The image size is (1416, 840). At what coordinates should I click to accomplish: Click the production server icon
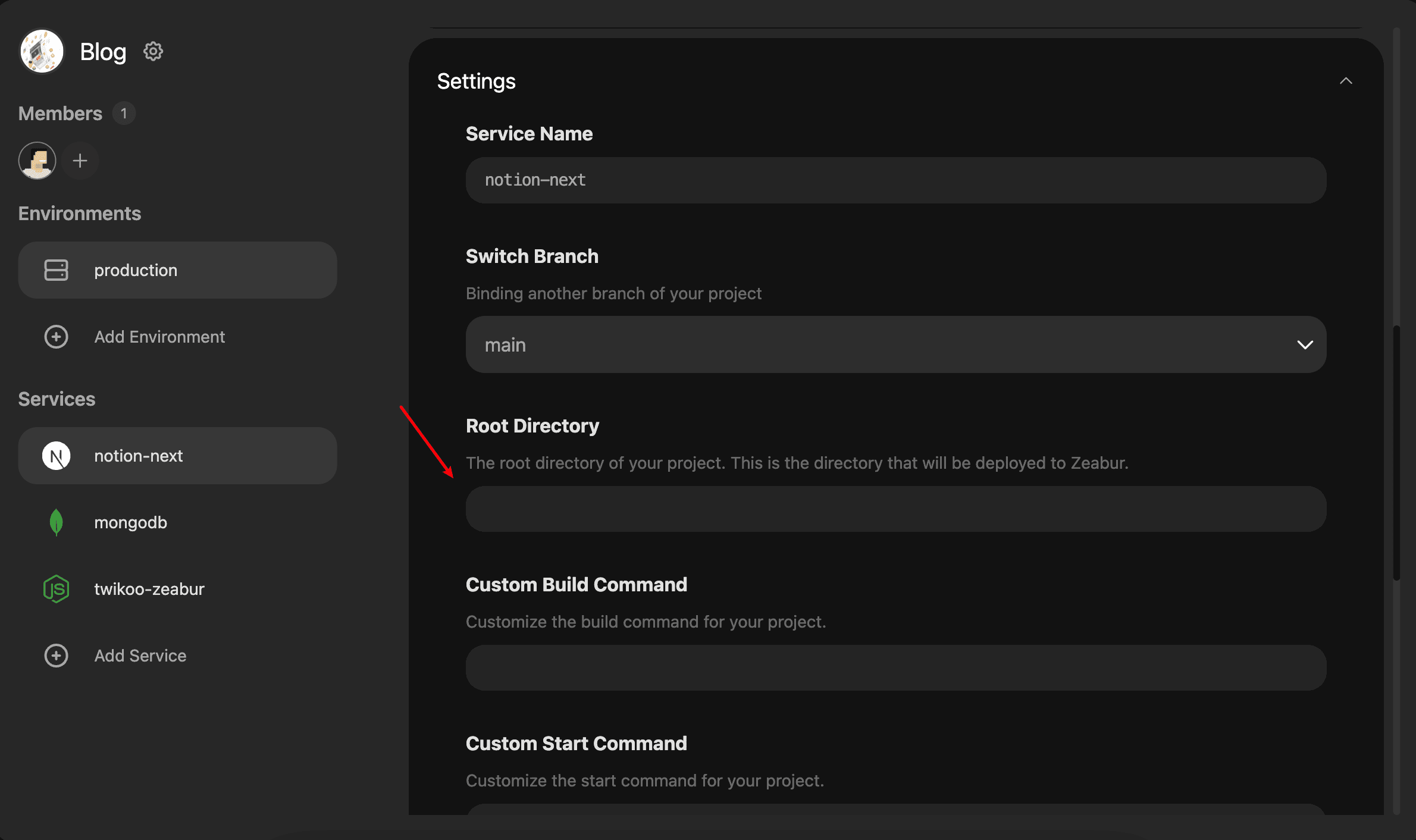click(56, 270)
